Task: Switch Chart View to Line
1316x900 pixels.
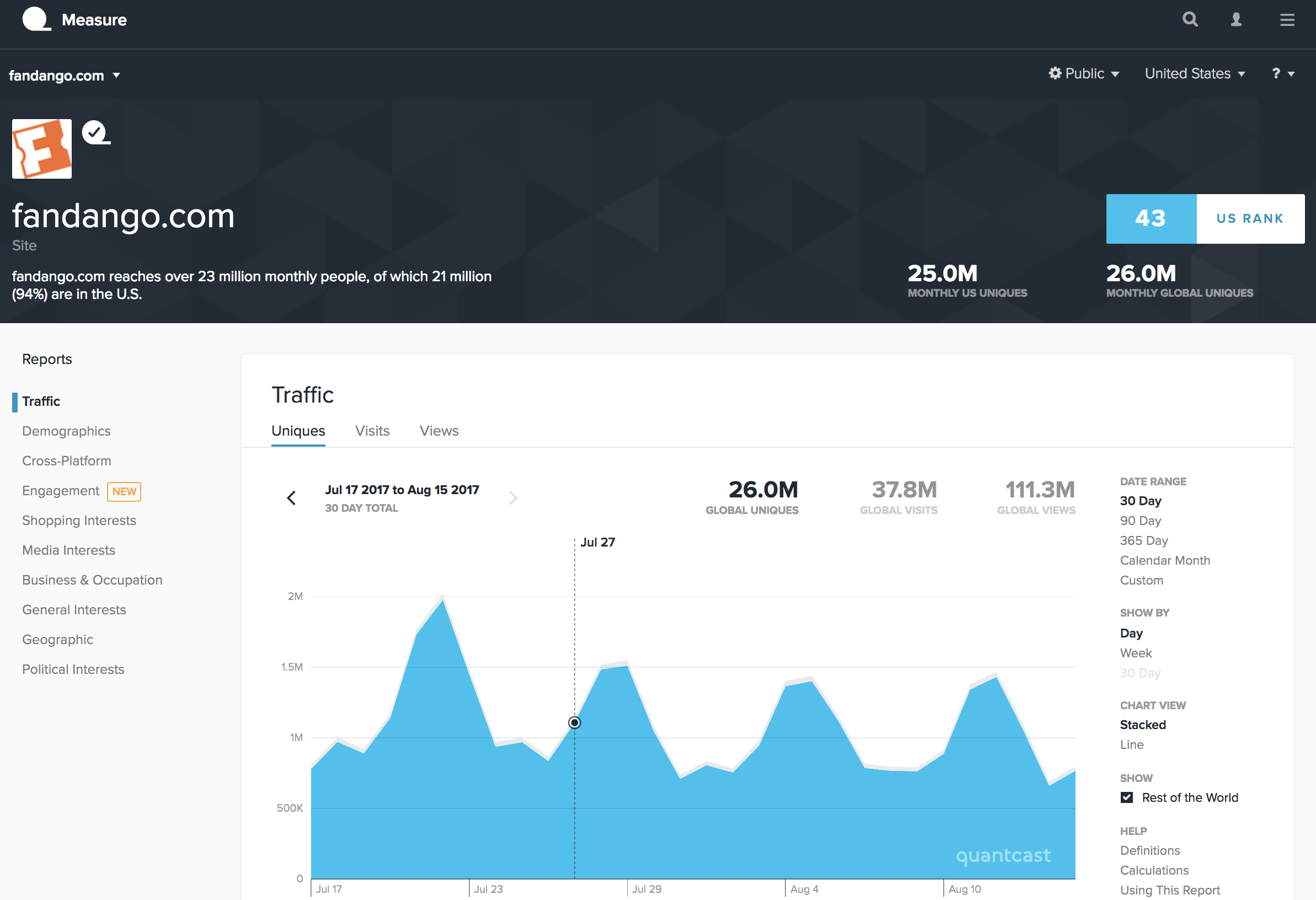Action: tap(1131, 744)
